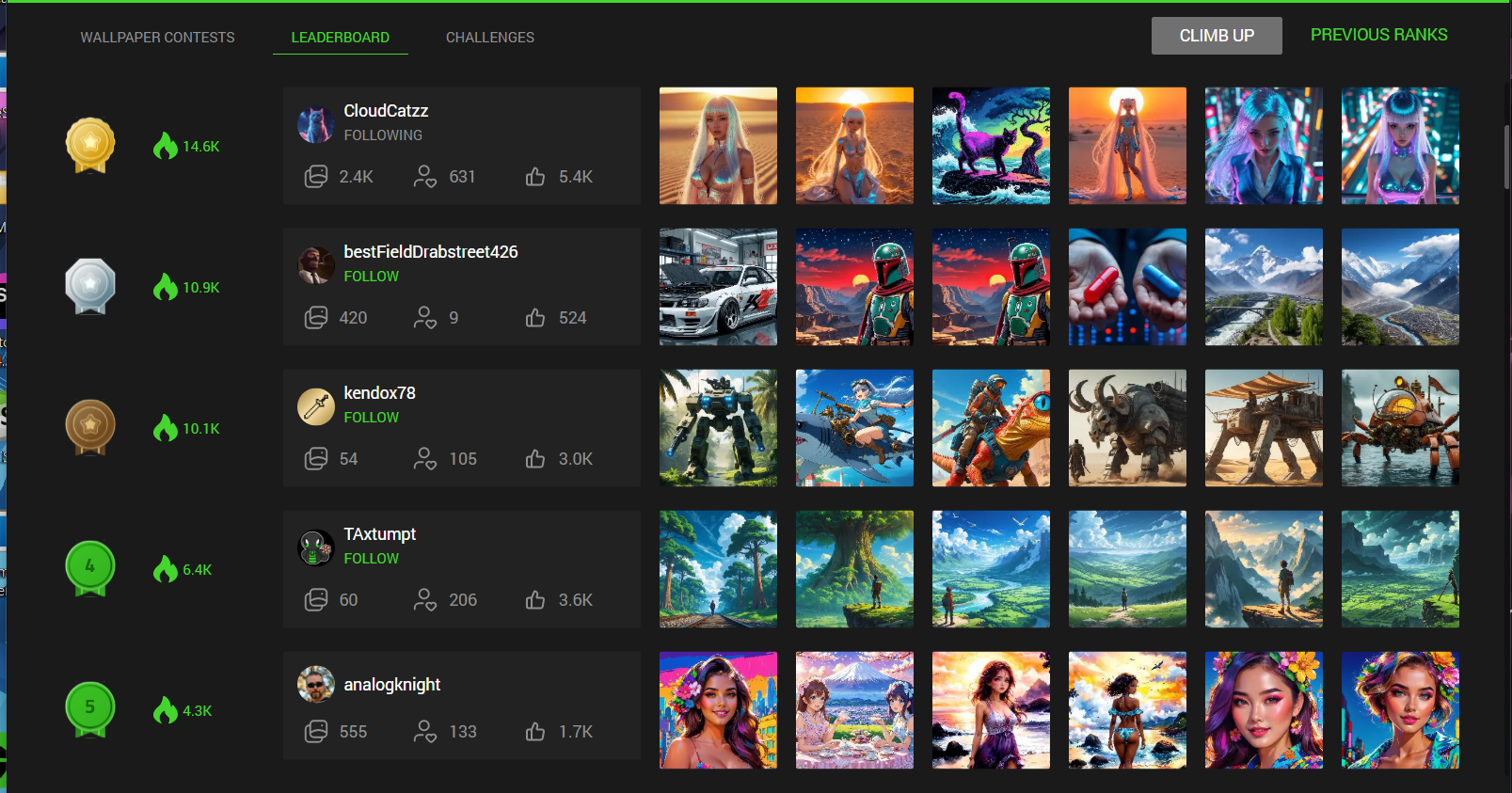Image resolution: width=1512 pixels, height=793 pixels.
Task: Open analogknight Mount Fuji tea party wallpaper
Action: pos(854,710)
